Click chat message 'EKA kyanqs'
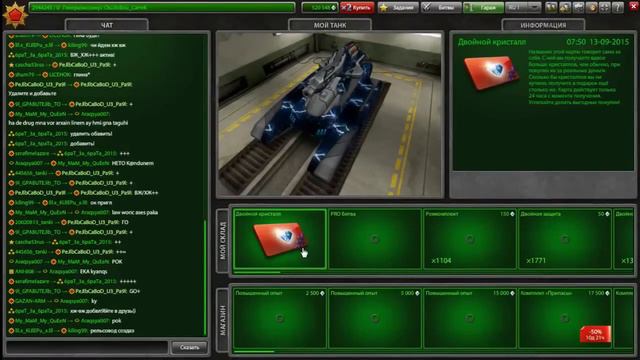This screenshot has width=640, height=360. click(x=94, y=271)
